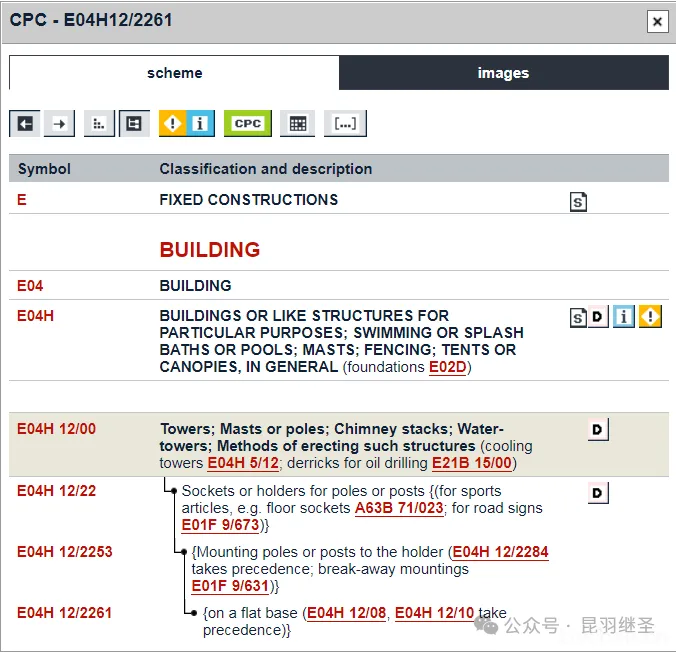Toggle the tree hierarchy view icon
The height and width of the screenshot is (652, 676).
pos(133,123)
